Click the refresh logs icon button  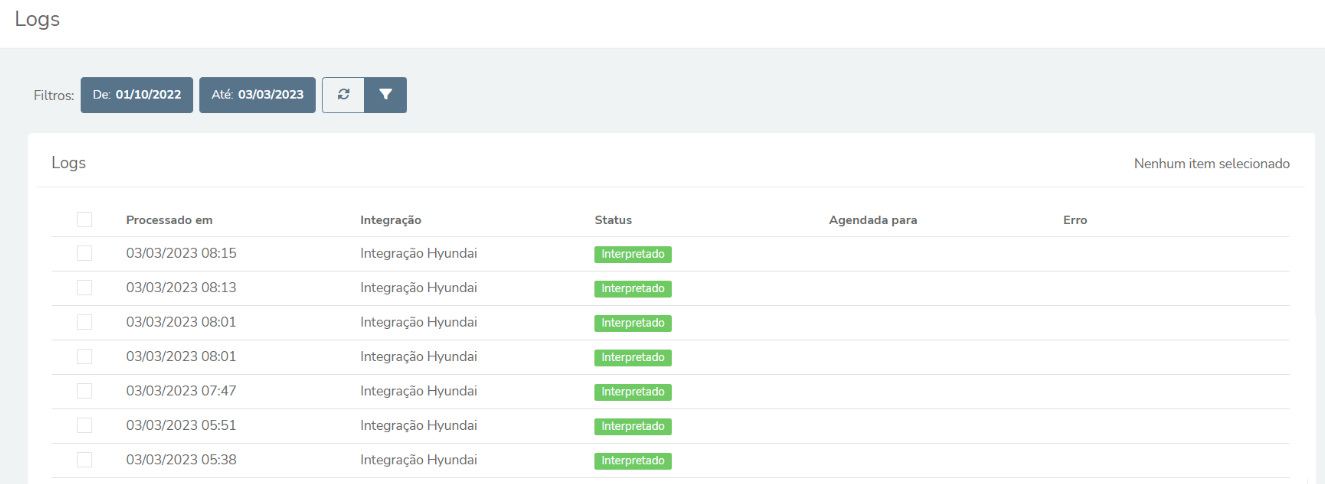click(343, 95)
